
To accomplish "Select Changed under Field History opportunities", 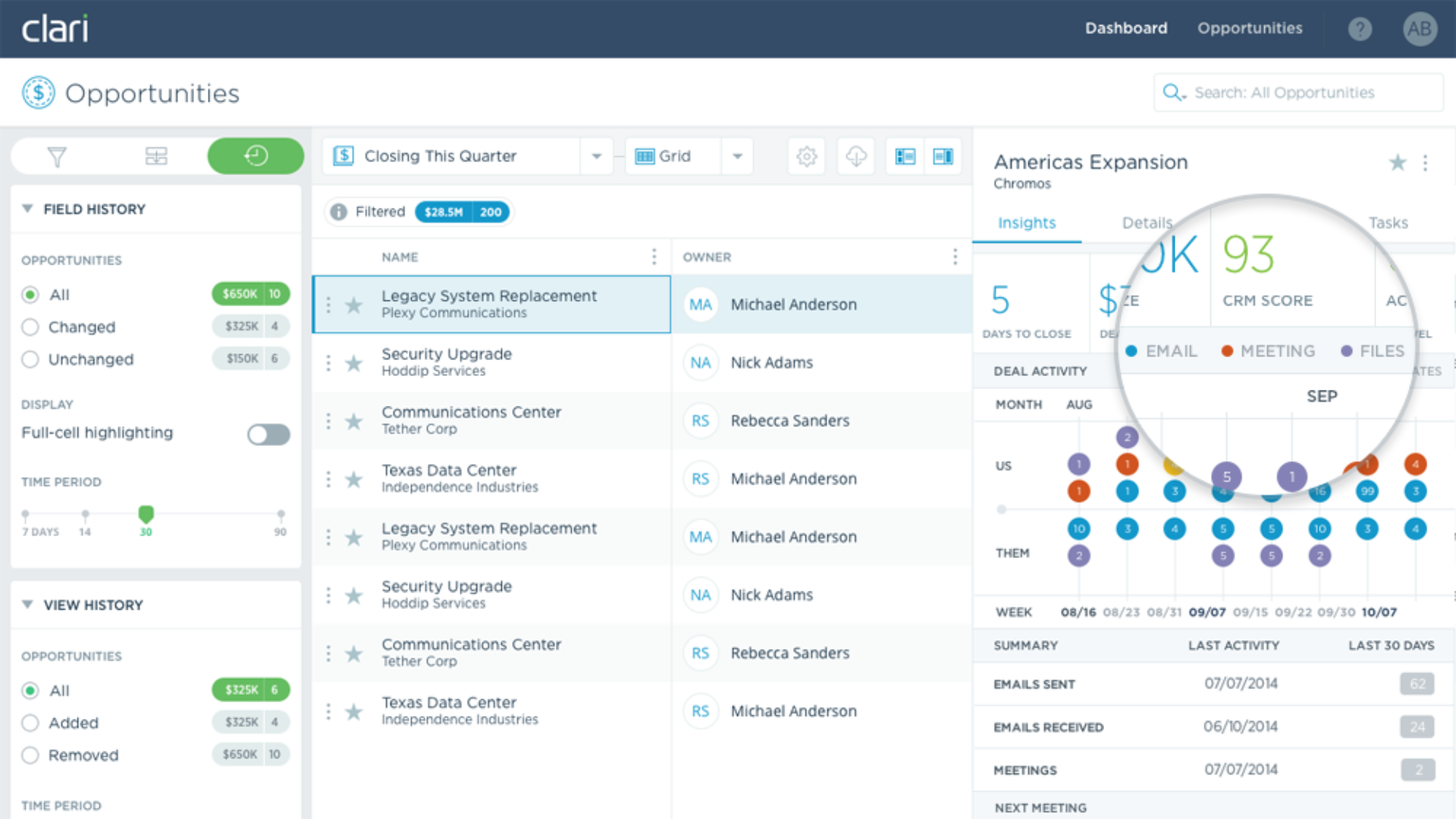I will 30,327.
